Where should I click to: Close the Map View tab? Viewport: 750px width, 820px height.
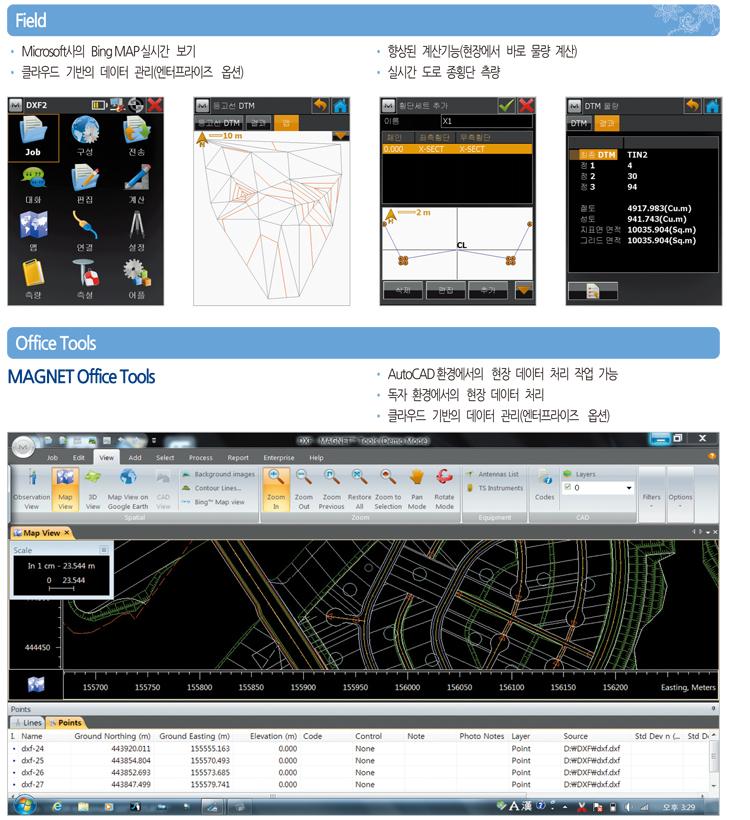[66, 533]
